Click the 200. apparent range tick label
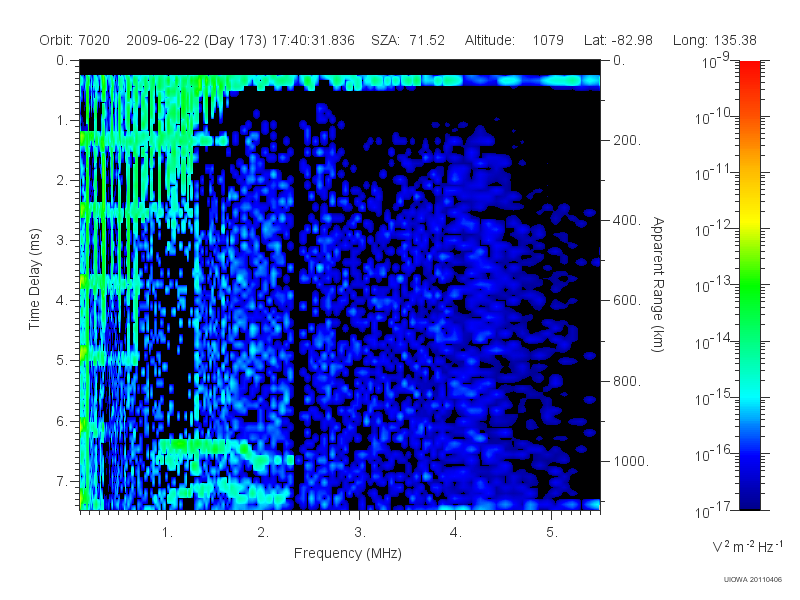 coord(627,140)
